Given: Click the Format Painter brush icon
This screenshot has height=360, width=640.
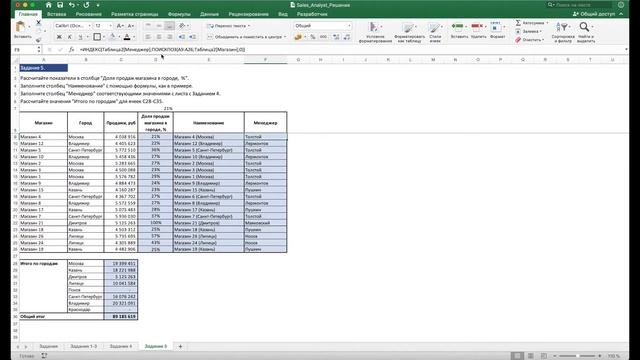Looking at the screenshot, I should [x=38, y=40].
